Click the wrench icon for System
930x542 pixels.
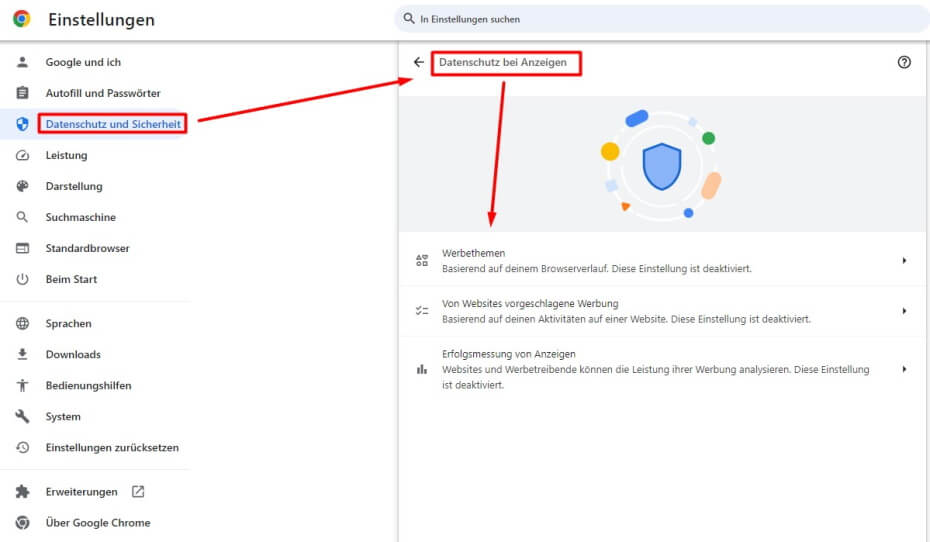[x=22, y=416]
